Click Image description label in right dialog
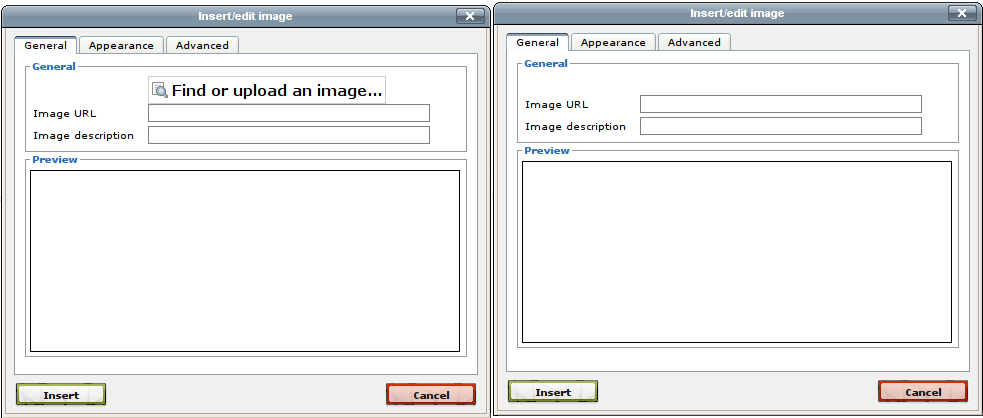983x418 pixels. point(576,127)
